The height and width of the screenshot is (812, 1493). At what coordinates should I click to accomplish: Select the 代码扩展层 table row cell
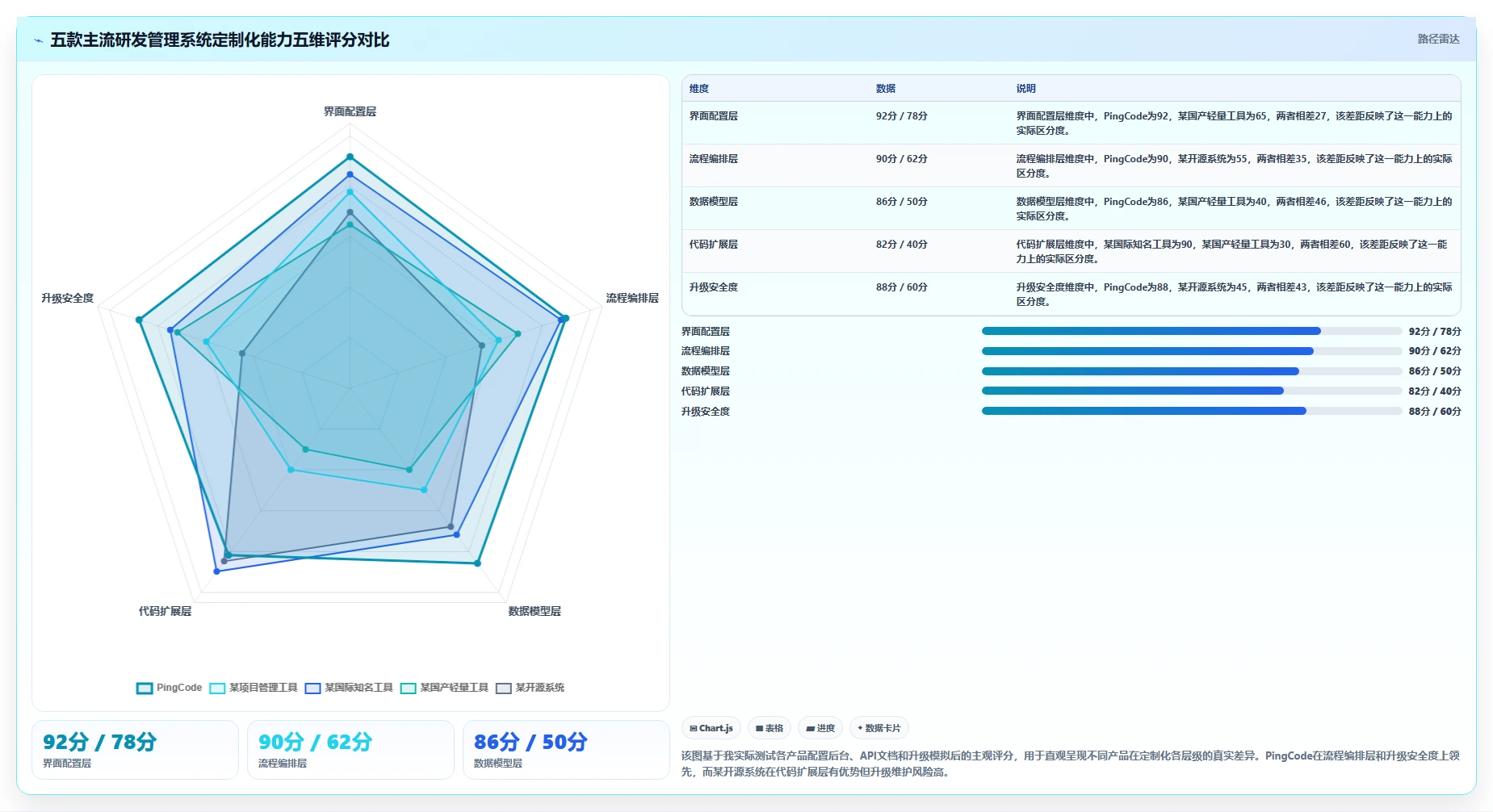click(x=714, y=245)
